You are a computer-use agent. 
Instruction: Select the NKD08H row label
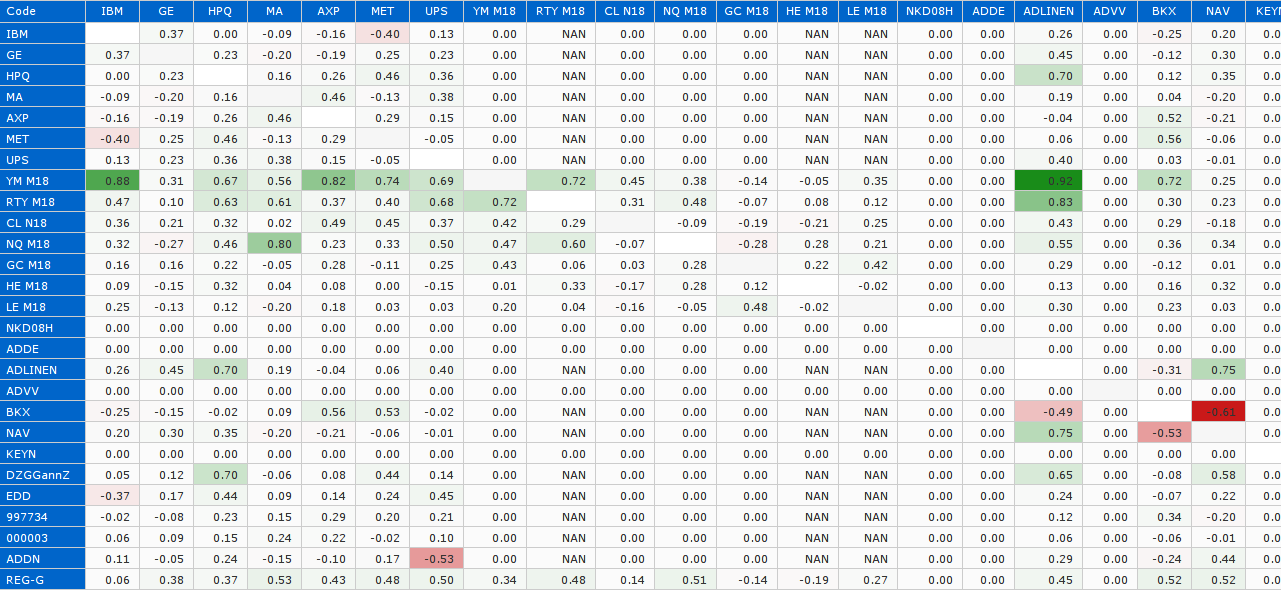tap(43, 328)
